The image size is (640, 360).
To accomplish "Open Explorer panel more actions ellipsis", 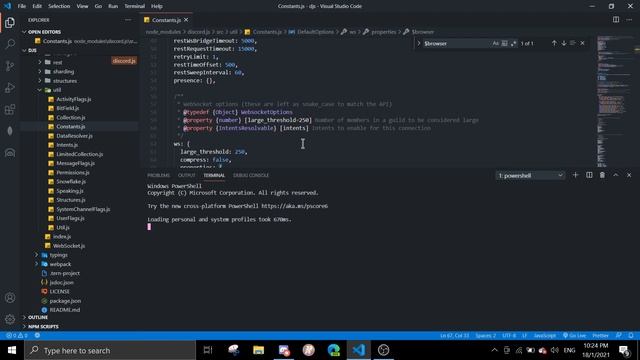I will tap(128, 20).
